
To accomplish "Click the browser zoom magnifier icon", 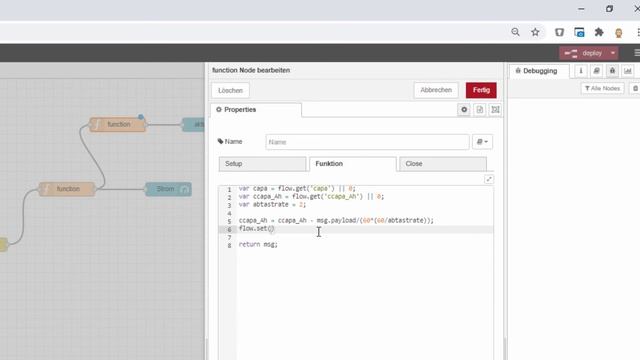I will pos(516,32).
